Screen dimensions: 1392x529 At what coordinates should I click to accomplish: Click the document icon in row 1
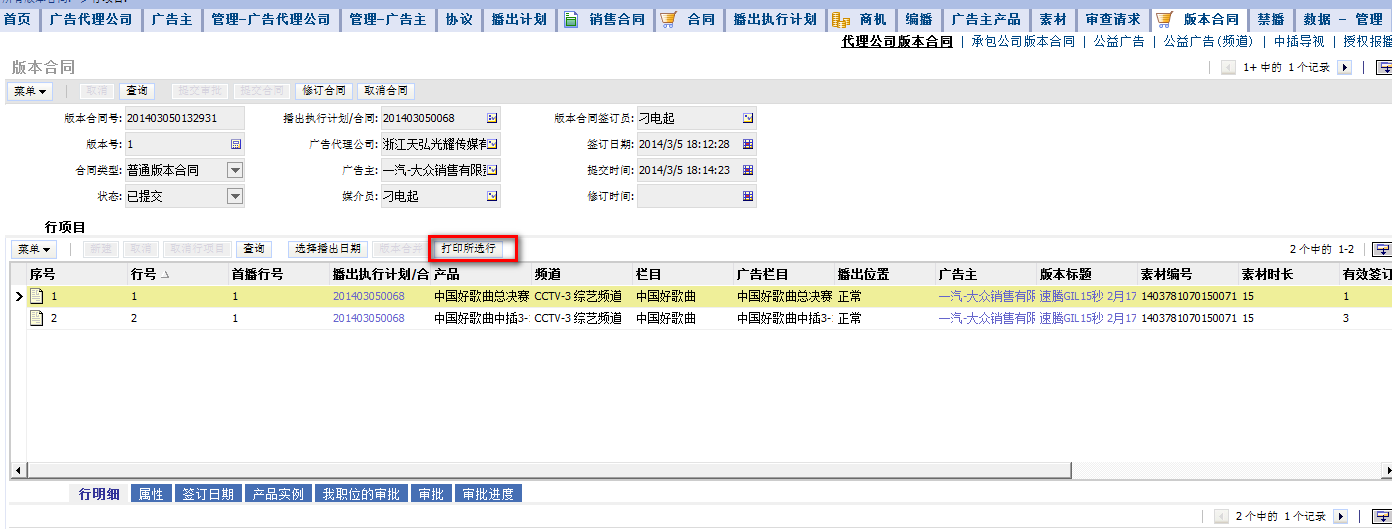pyautogui.click(x=37, y=296)
